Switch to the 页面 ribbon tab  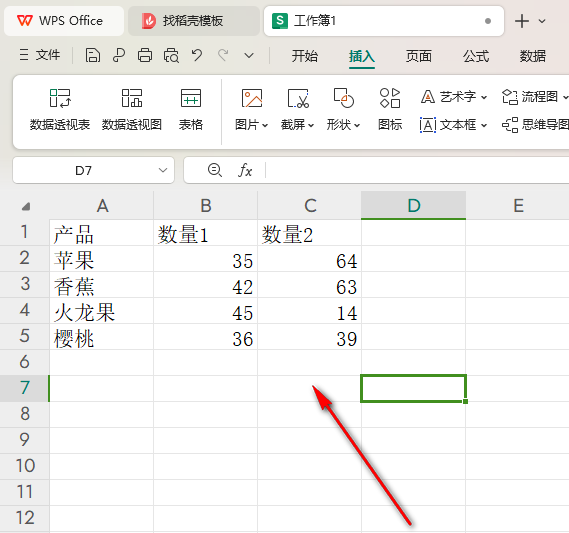click(419, 56)
